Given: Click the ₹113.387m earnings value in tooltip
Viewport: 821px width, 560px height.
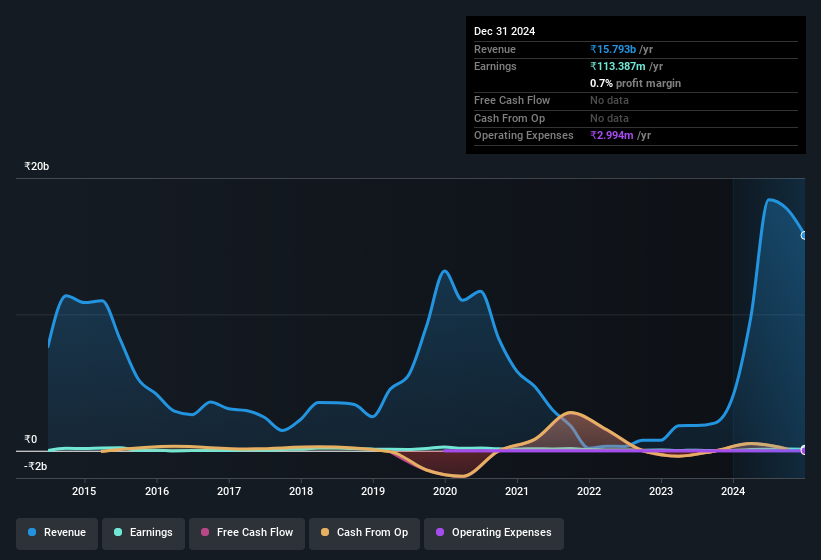Looking at the screenshot, I should coord(617,66).
